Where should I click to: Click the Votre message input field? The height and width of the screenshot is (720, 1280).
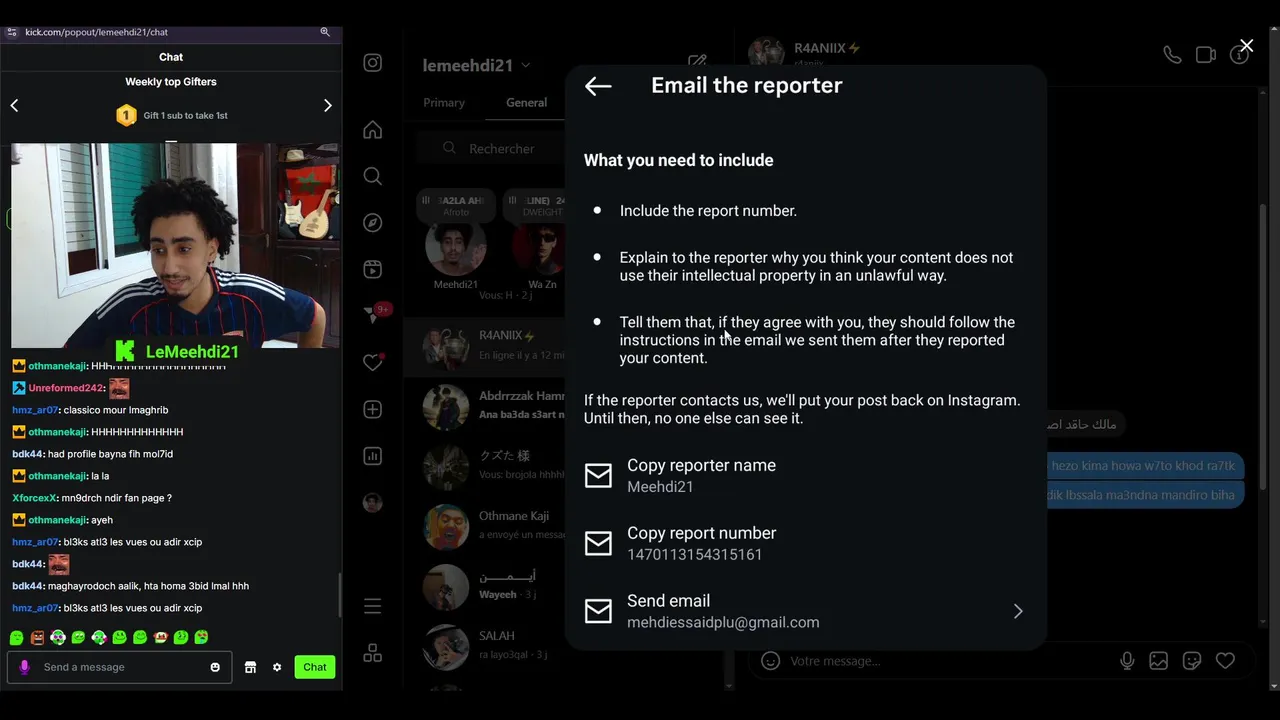click(x=950, y=660)
